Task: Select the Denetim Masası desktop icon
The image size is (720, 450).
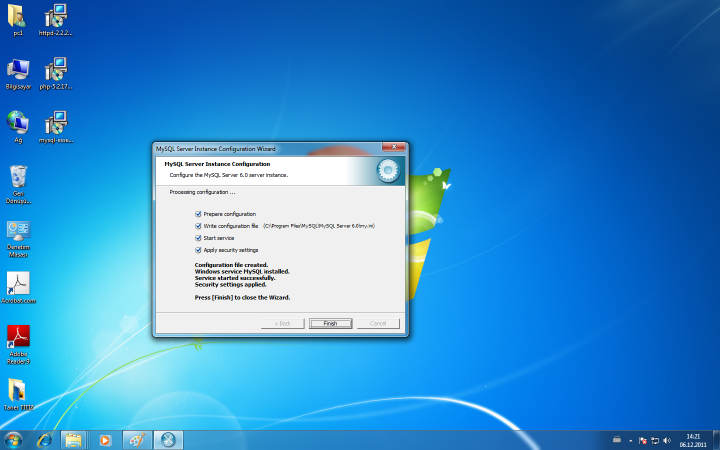Action: tap(18, 232)
